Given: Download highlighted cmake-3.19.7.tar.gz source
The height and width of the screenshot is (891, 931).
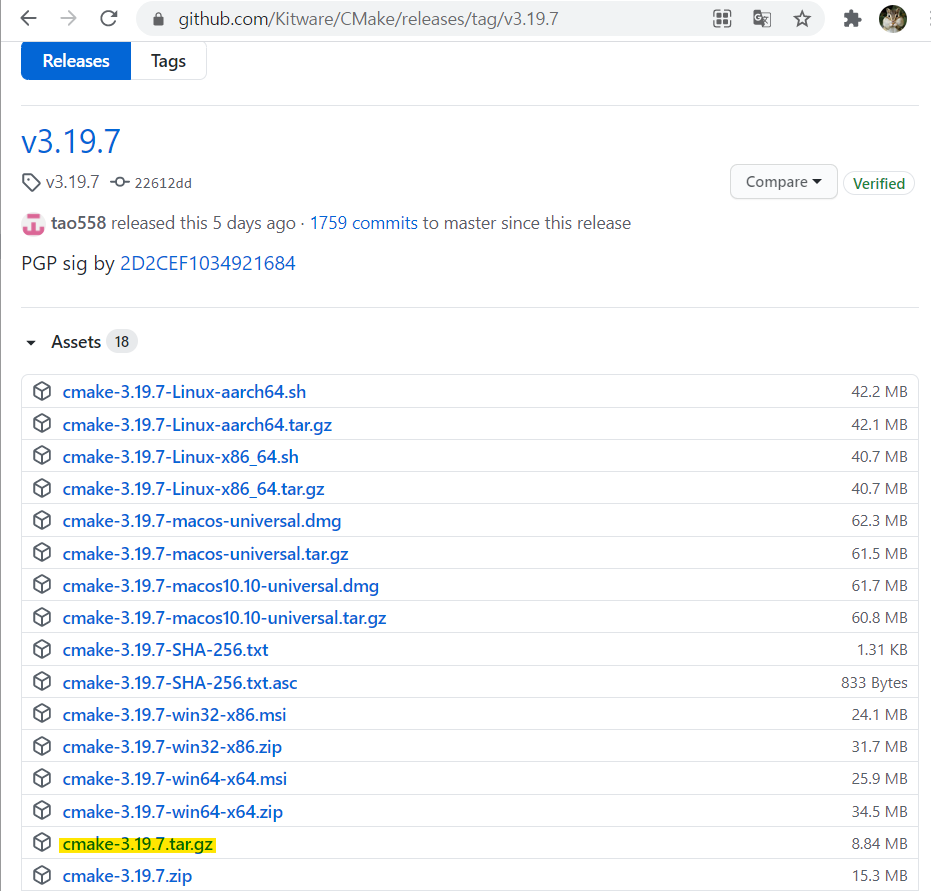Looking at the screenshot, I should (x=138, y=844).
